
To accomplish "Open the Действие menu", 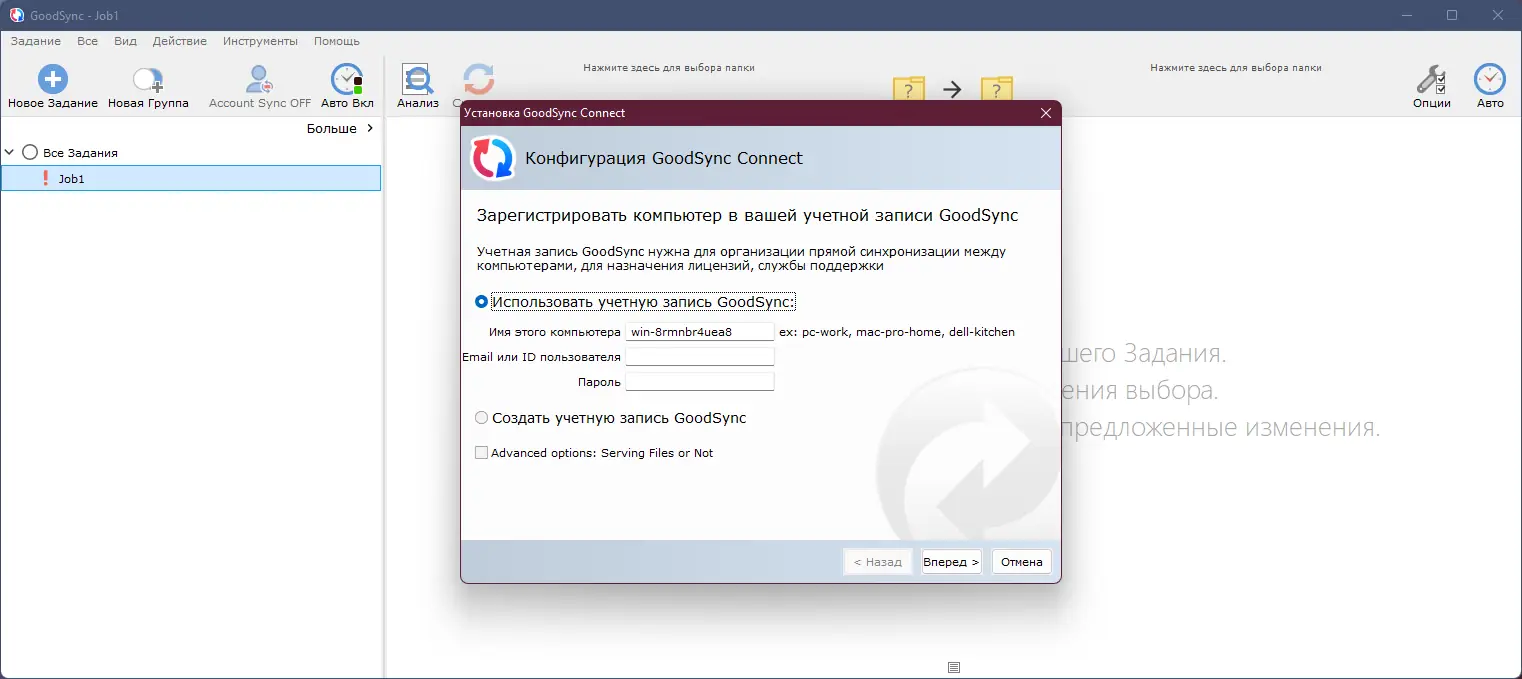I will [x=180, y=41].
